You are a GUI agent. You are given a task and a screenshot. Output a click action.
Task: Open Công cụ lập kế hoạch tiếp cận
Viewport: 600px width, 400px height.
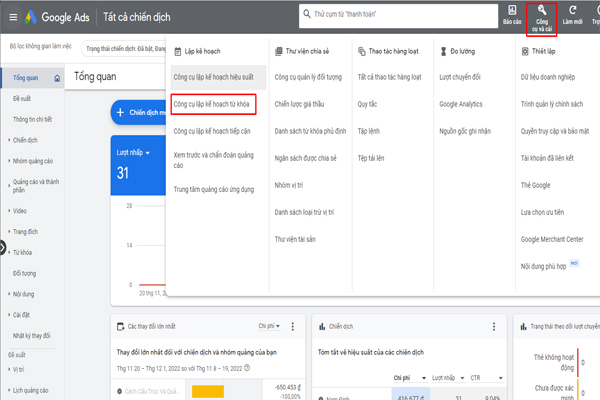212,131
